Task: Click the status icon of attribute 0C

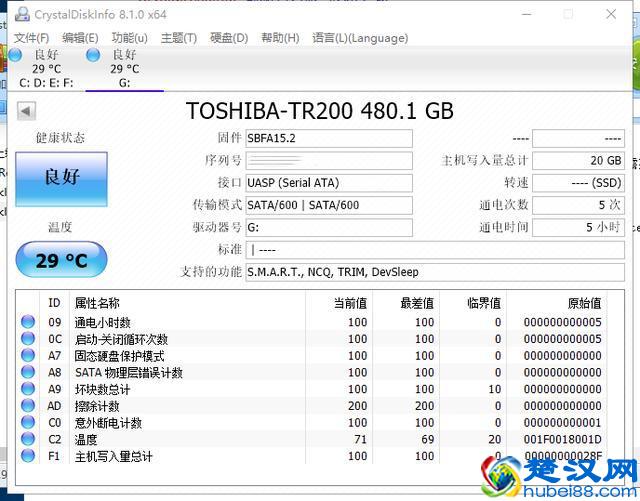Action: point(28,338)
